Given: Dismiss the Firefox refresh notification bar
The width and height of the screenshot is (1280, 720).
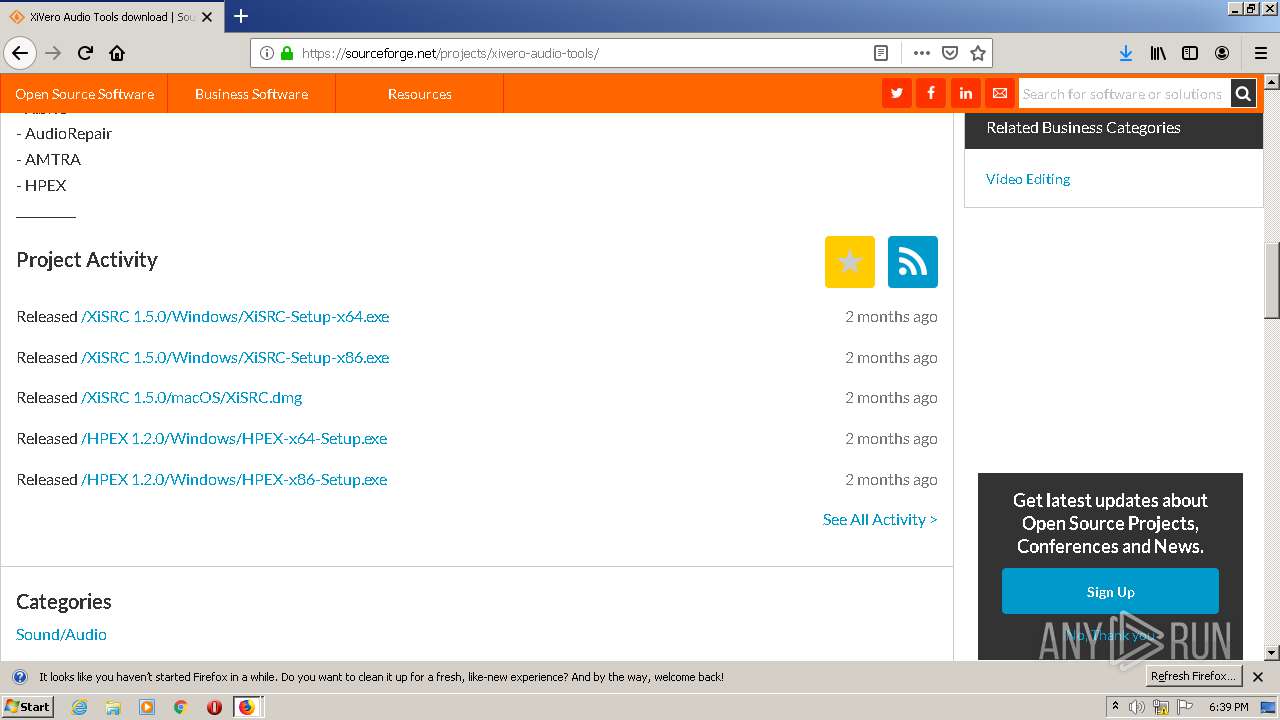Looking at the screenshot, I should tap(1258, 677).
